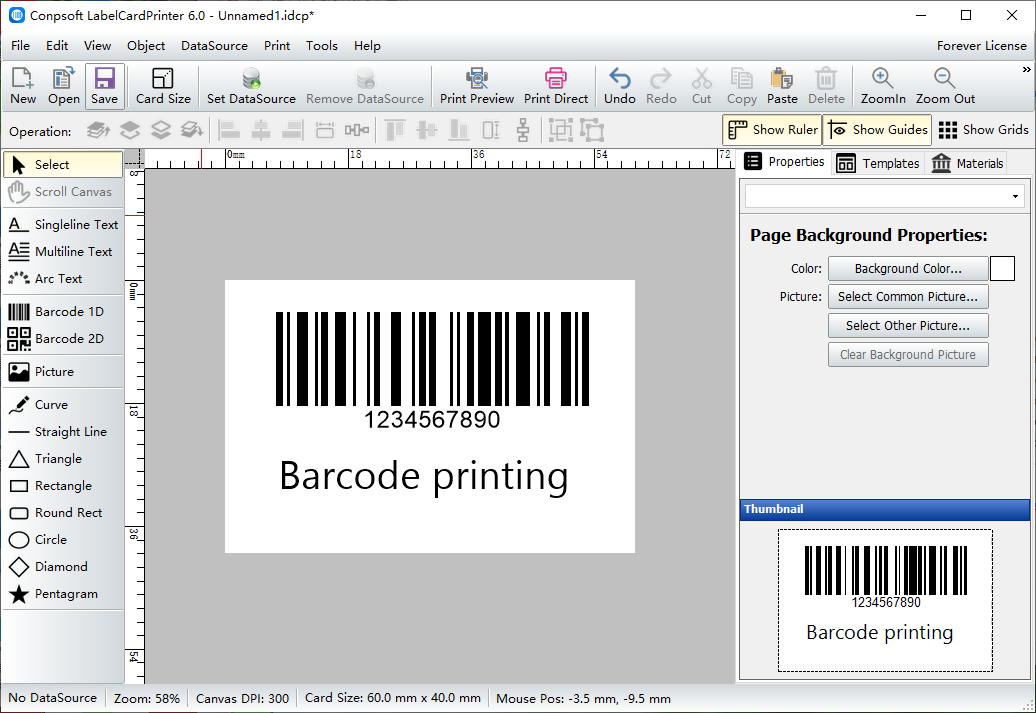Select the Curve drawing tool
Screen dimensions: 1036x713
(63, 404)
